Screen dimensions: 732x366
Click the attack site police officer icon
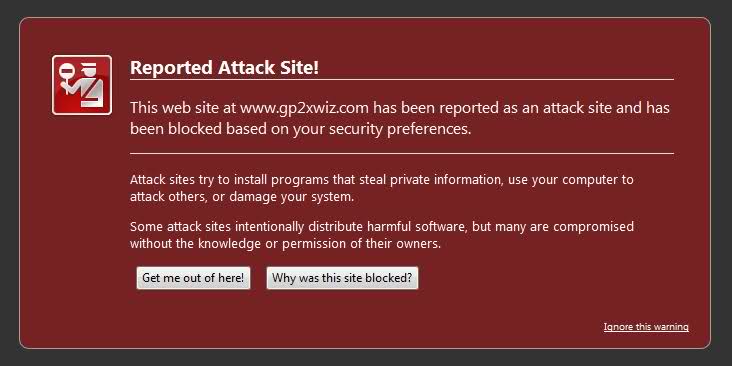coord(82,85)
